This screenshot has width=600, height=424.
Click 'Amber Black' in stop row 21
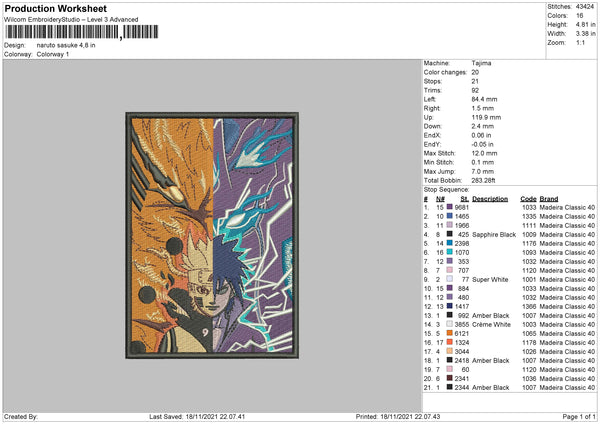(x=491, y=388)
